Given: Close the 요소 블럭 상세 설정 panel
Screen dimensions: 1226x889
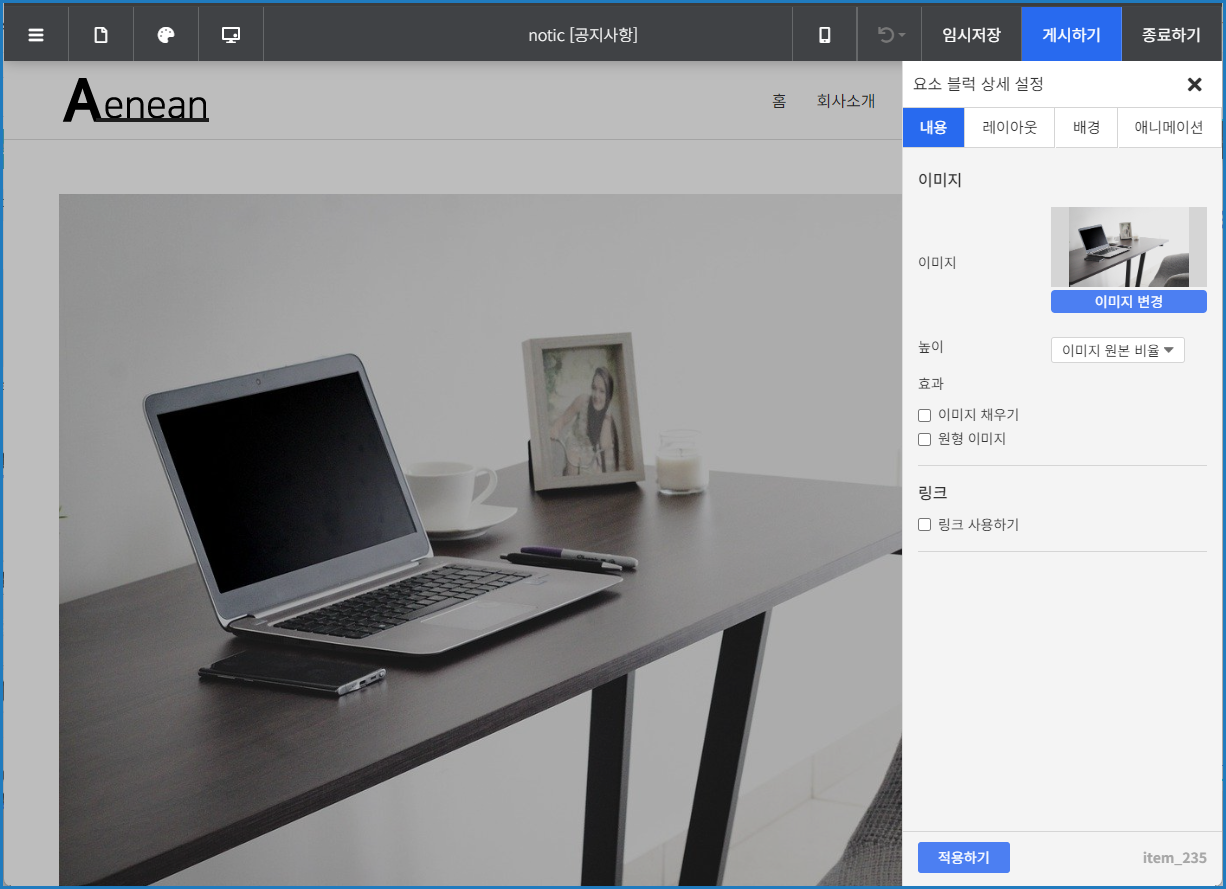Looking at the screenshot, I should [1194, 85].
